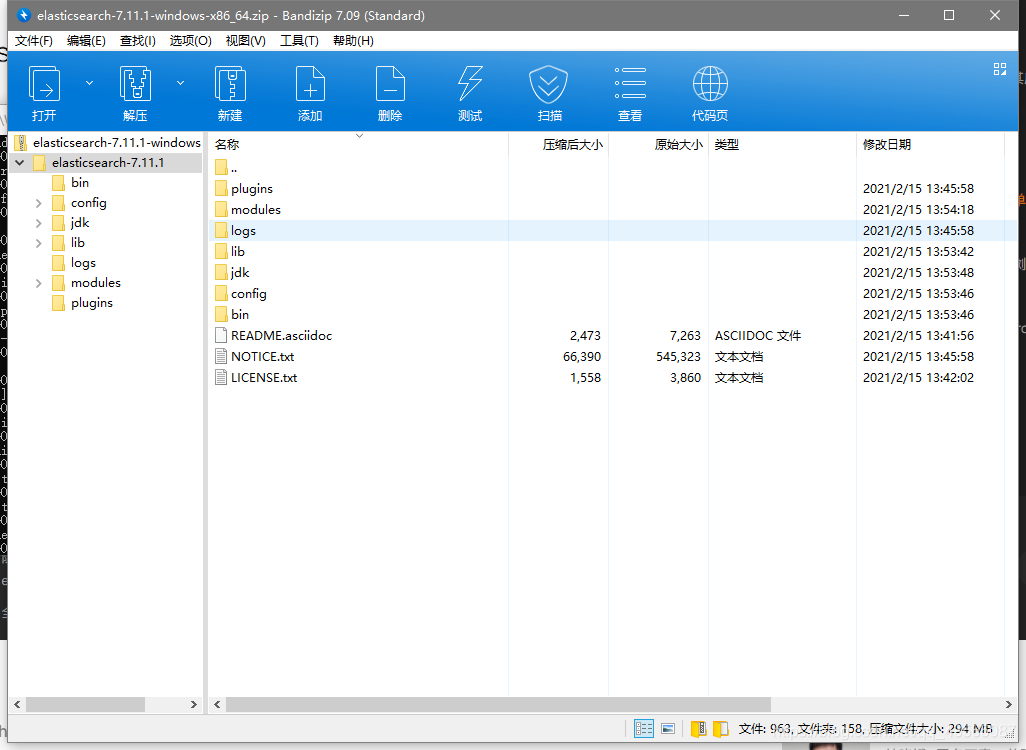Select the plugins folder in file list
Image resolution: width=1026 pixels, height=750 pixels.
click(x=243, y=188)
